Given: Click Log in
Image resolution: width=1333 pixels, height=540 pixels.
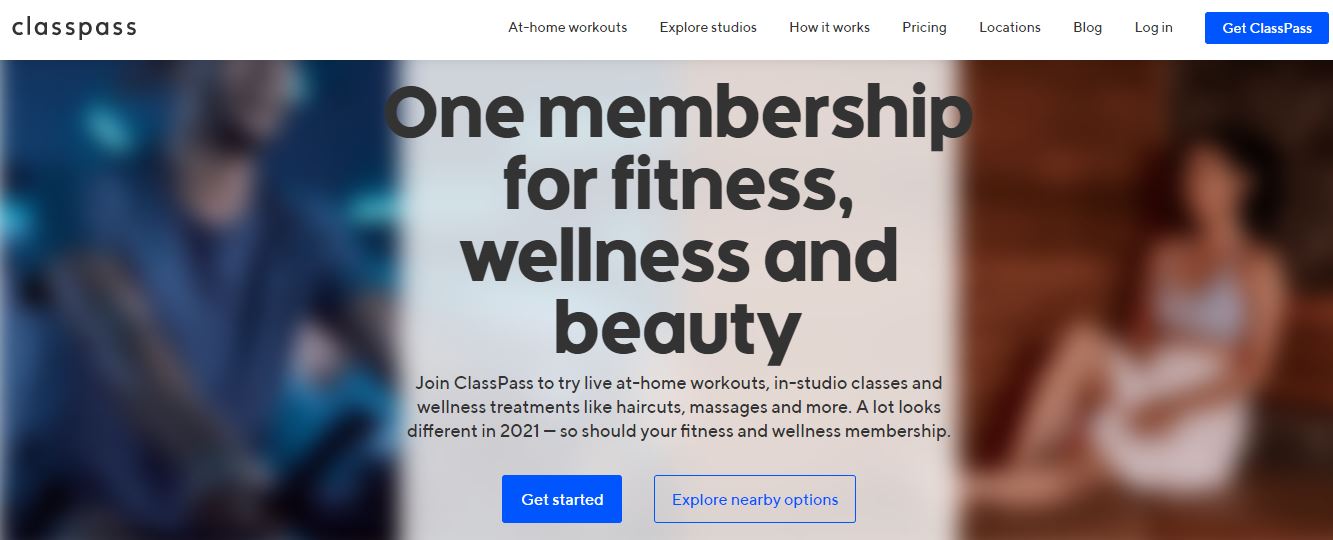Looking at the screenshot, I should click(x=1153, y=28).
